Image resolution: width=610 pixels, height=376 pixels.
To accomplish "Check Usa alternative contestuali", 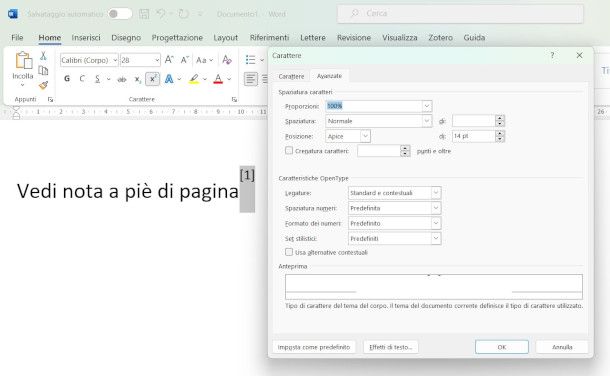I will 289,252.
